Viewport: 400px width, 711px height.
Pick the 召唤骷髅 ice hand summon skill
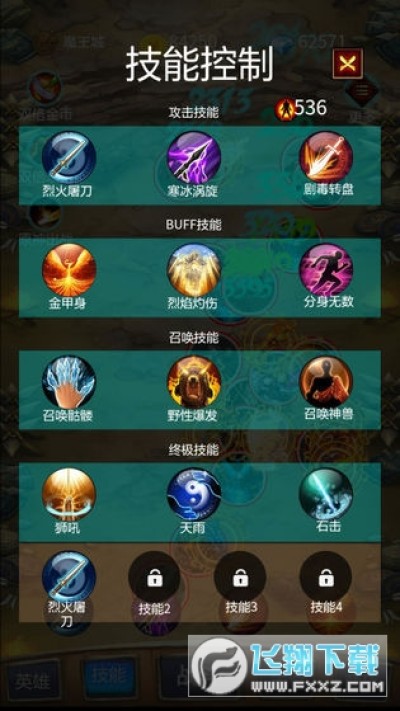pyautogui.click(x=69, y=382)
